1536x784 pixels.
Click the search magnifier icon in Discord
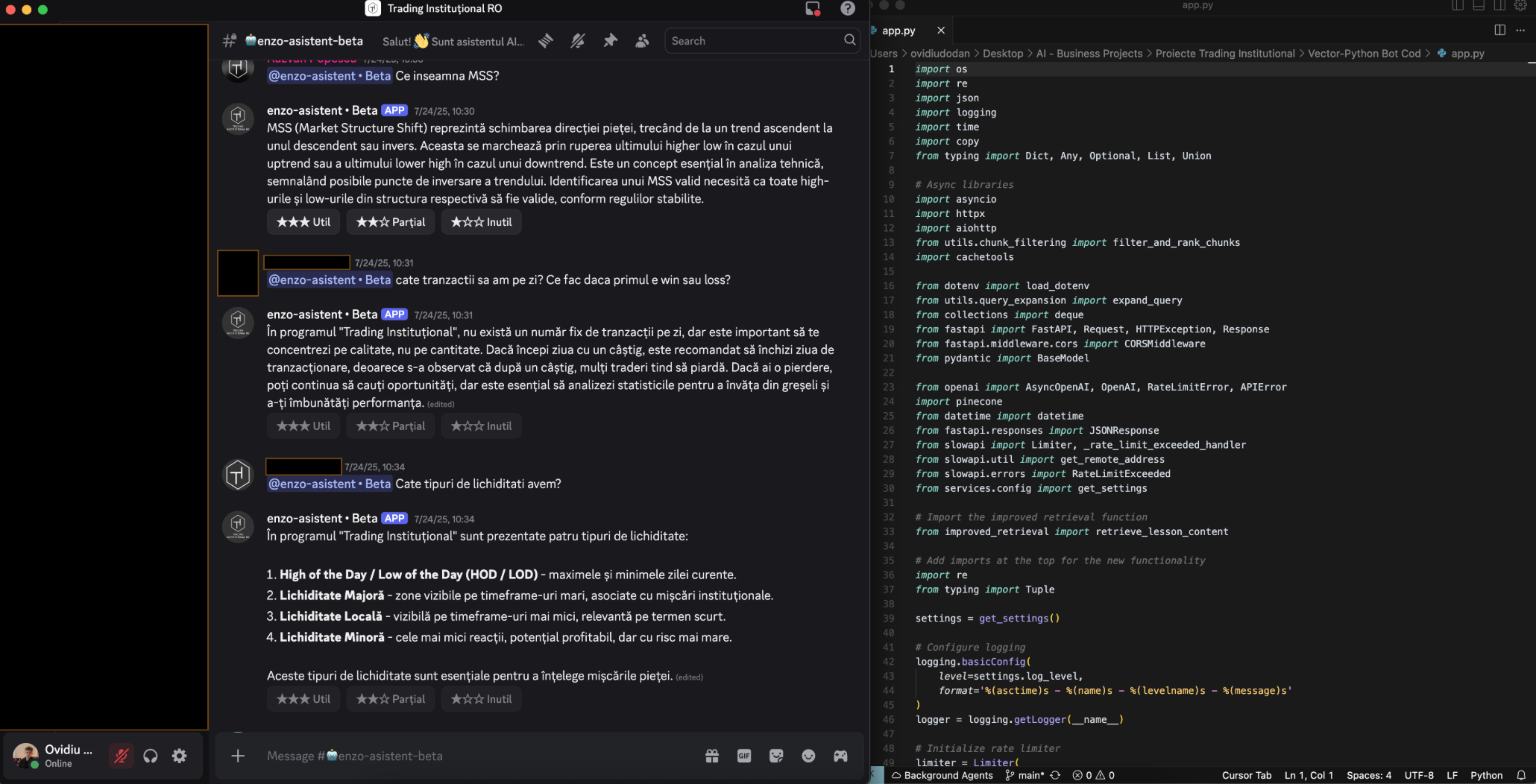[850, 40]
